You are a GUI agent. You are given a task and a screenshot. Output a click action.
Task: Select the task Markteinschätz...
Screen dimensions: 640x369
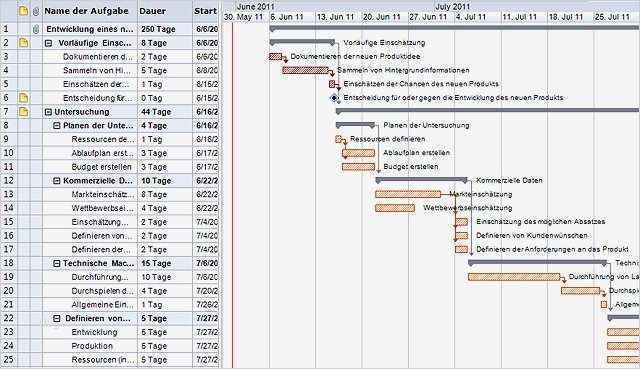102,194
